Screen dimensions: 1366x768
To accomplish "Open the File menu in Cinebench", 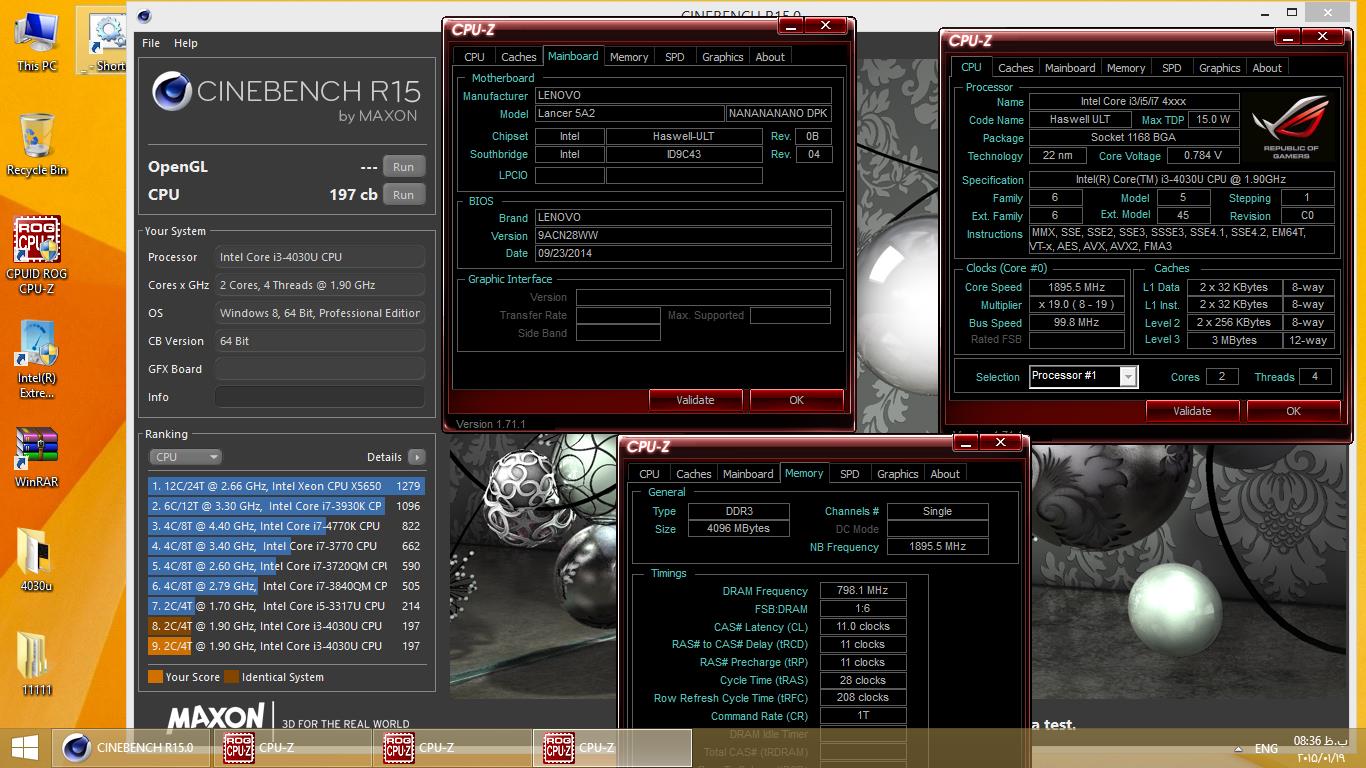I will (151, 43).
